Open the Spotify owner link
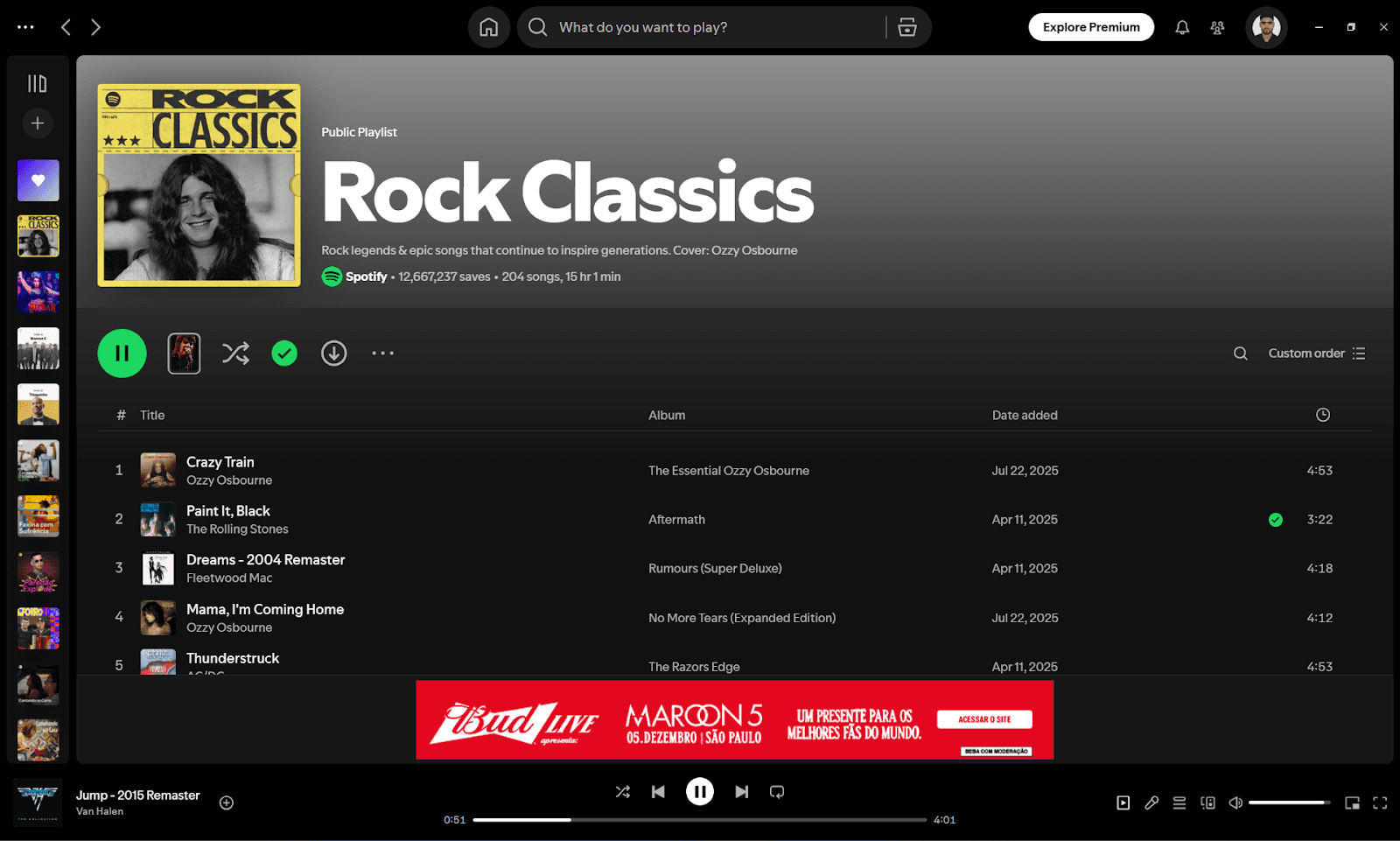 tap(366, 277)
